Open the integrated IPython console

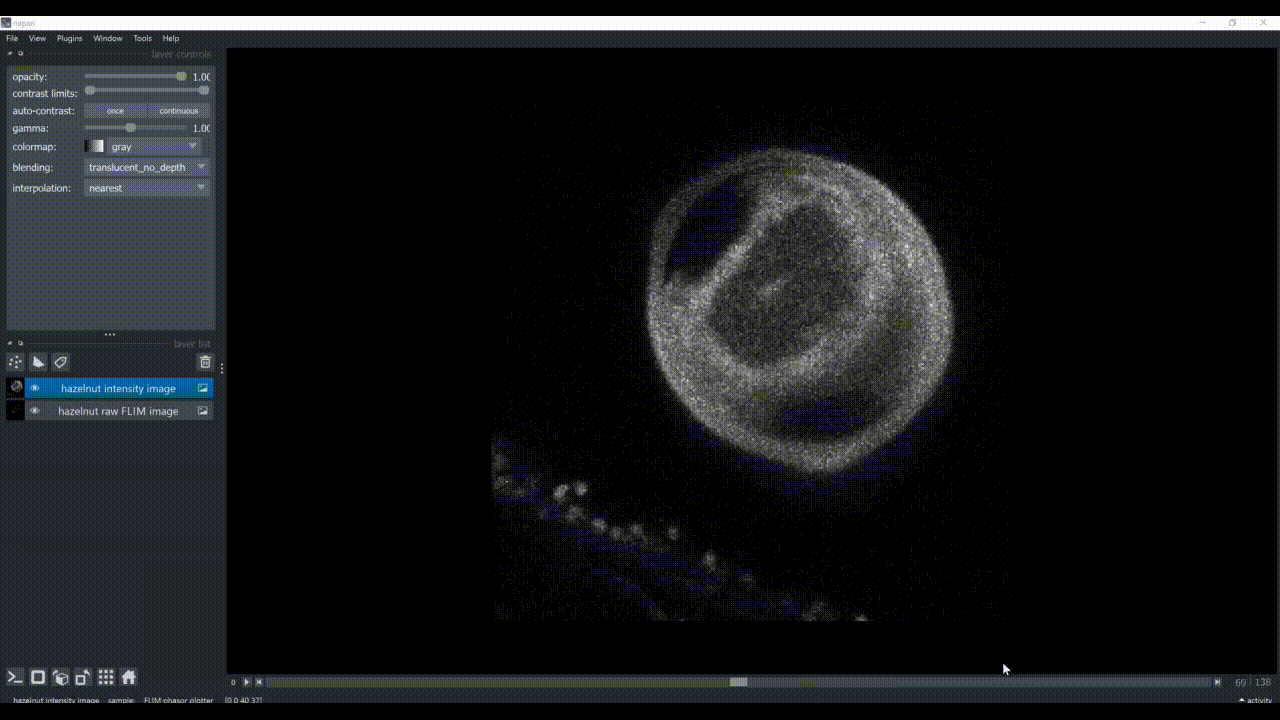tap(14, 677)
